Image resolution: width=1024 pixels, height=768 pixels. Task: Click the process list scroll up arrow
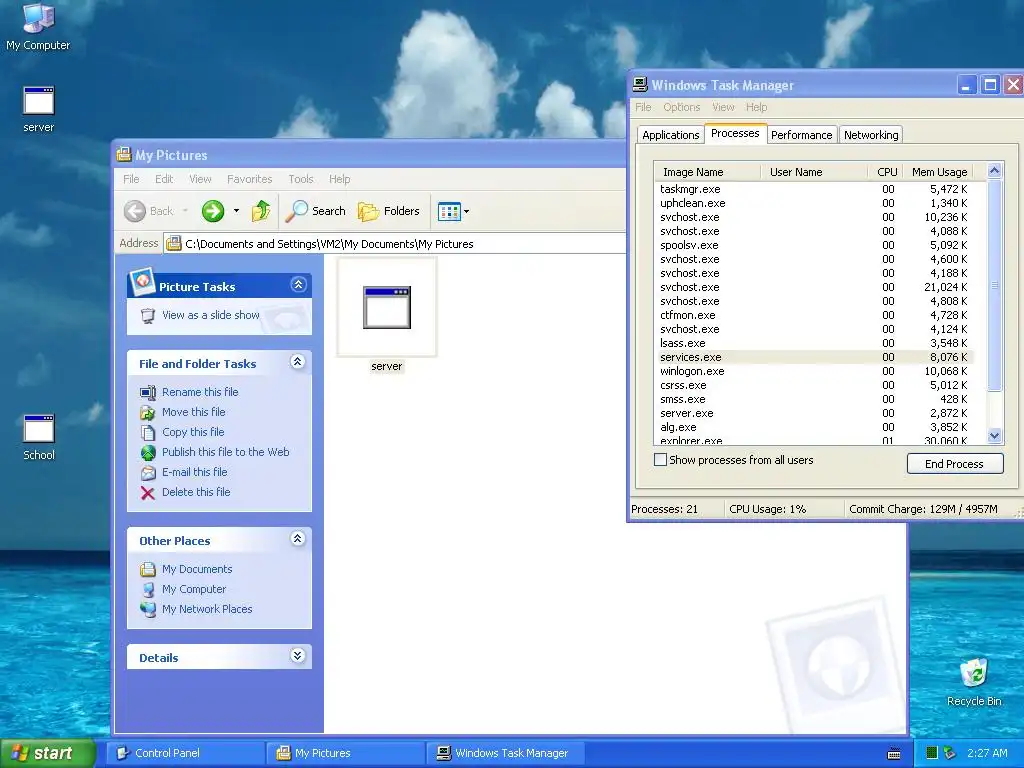pos(994,171)
